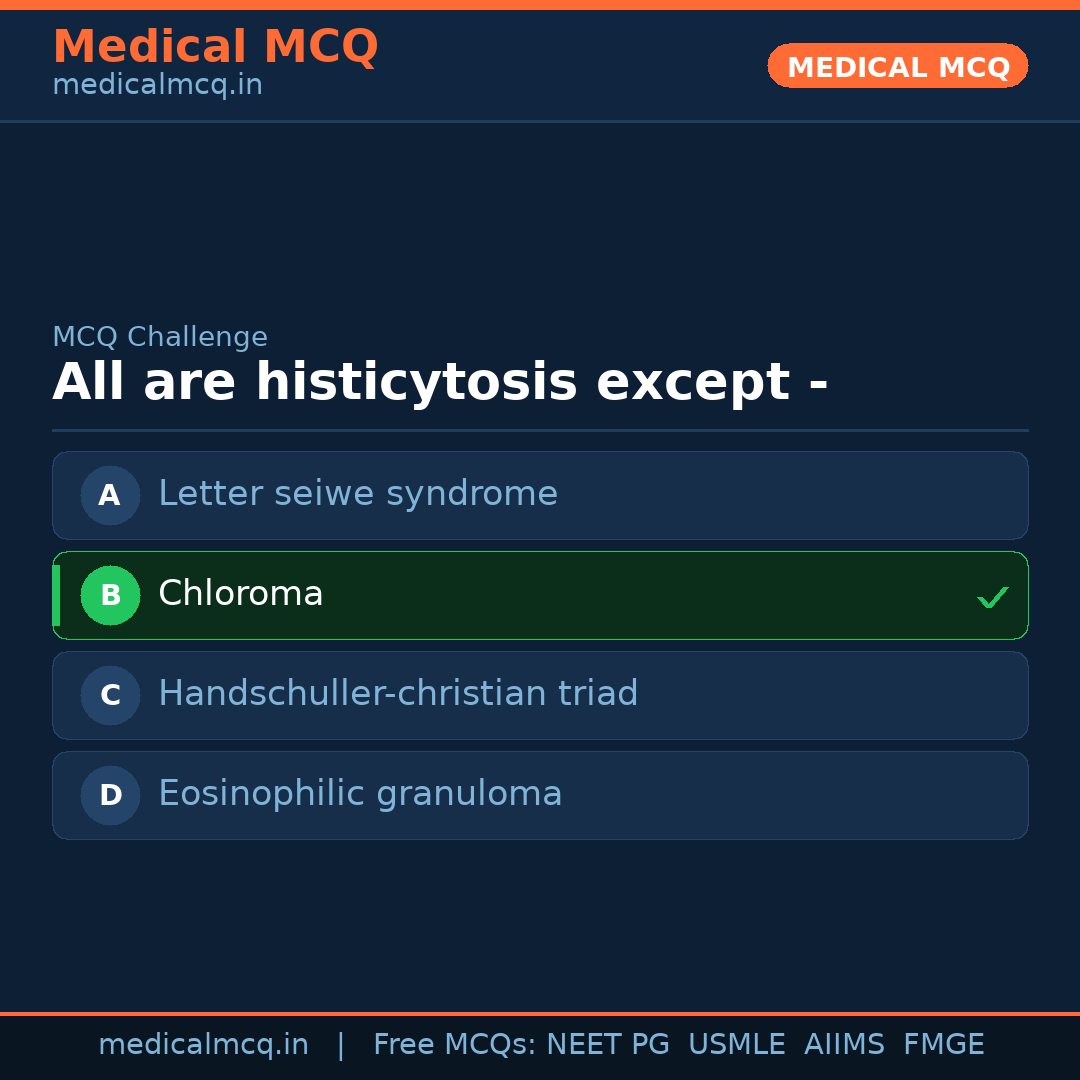Click USMLE in the footer

pos(736,1045)
